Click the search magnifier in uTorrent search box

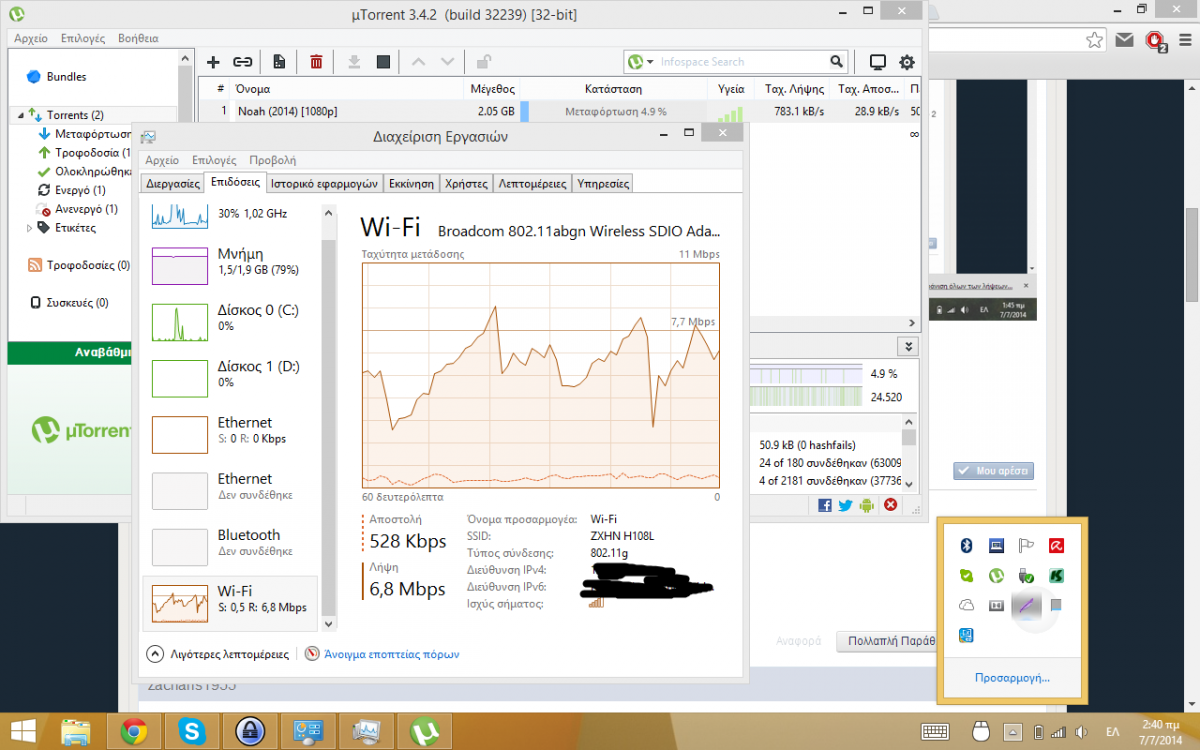click(836, 61)
